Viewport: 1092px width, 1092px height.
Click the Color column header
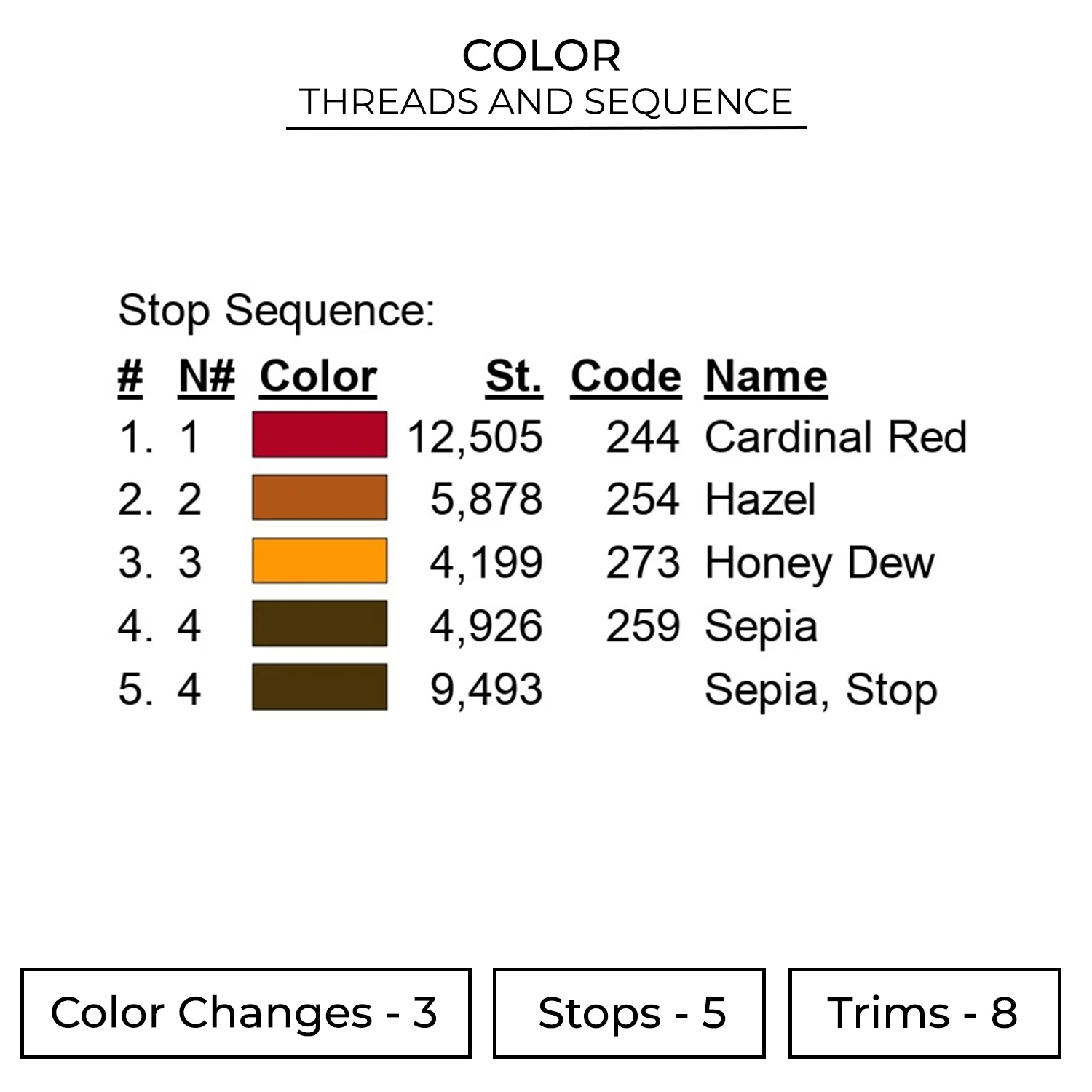click(318, 377)
